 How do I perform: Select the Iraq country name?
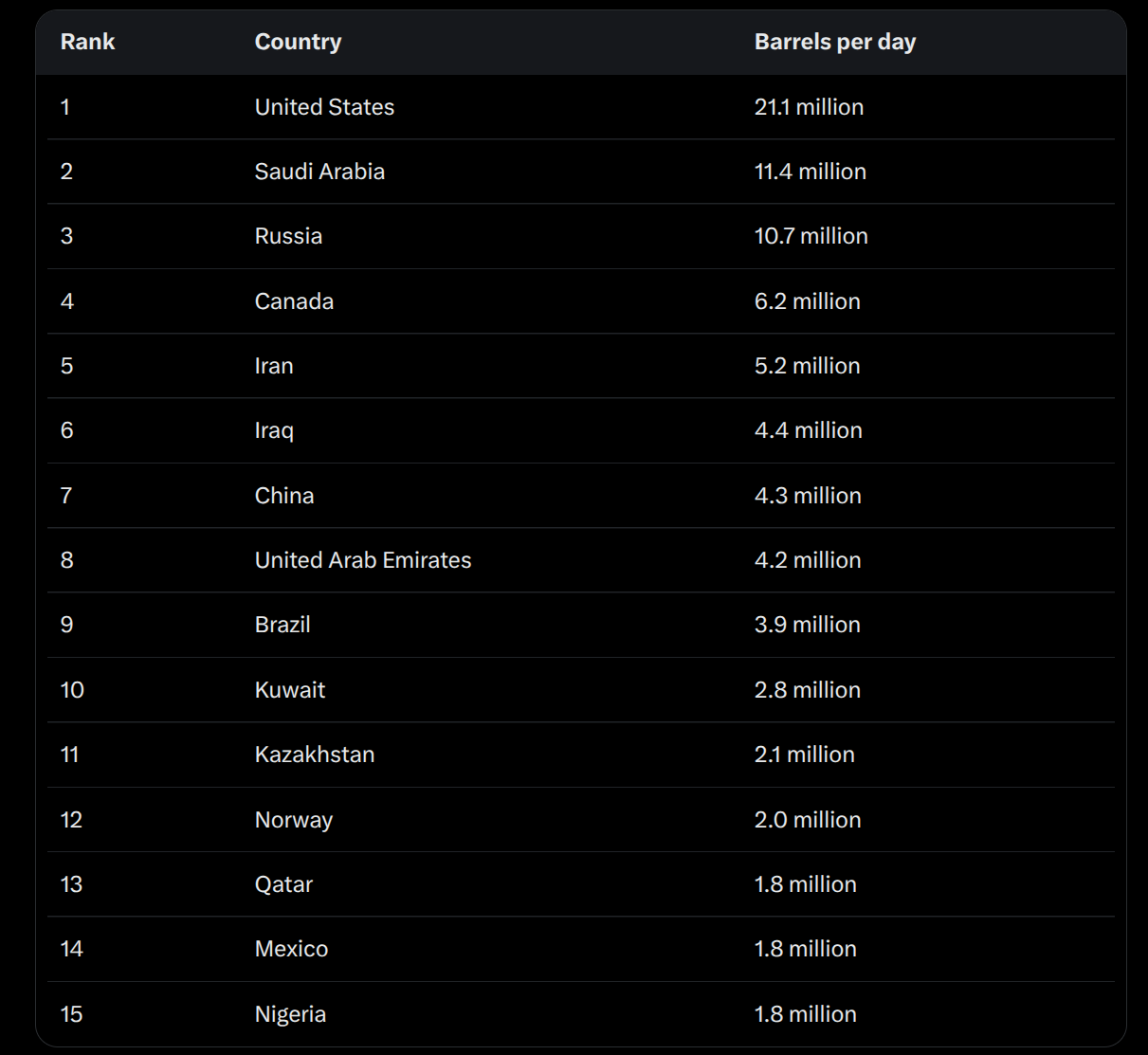pos(274,430)
